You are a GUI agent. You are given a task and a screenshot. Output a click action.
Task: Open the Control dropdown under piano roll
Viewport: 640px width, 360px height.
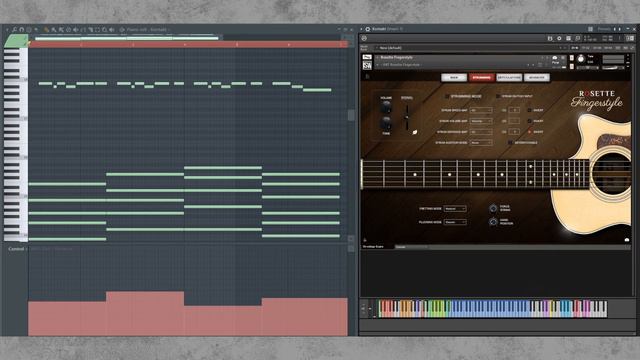tap(18, 249)
